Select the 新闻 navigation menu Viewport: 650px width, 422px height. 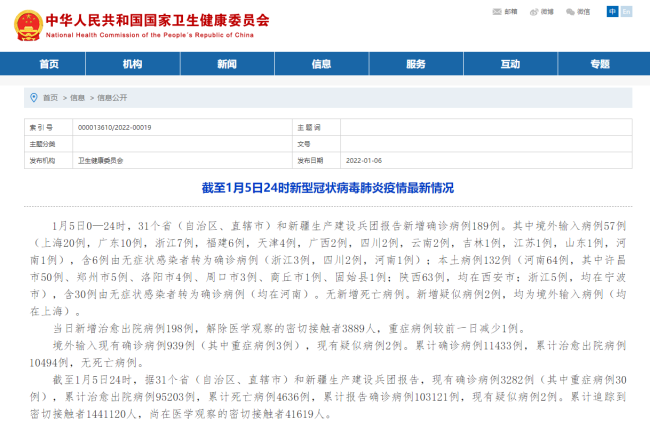tap(227, 64)
